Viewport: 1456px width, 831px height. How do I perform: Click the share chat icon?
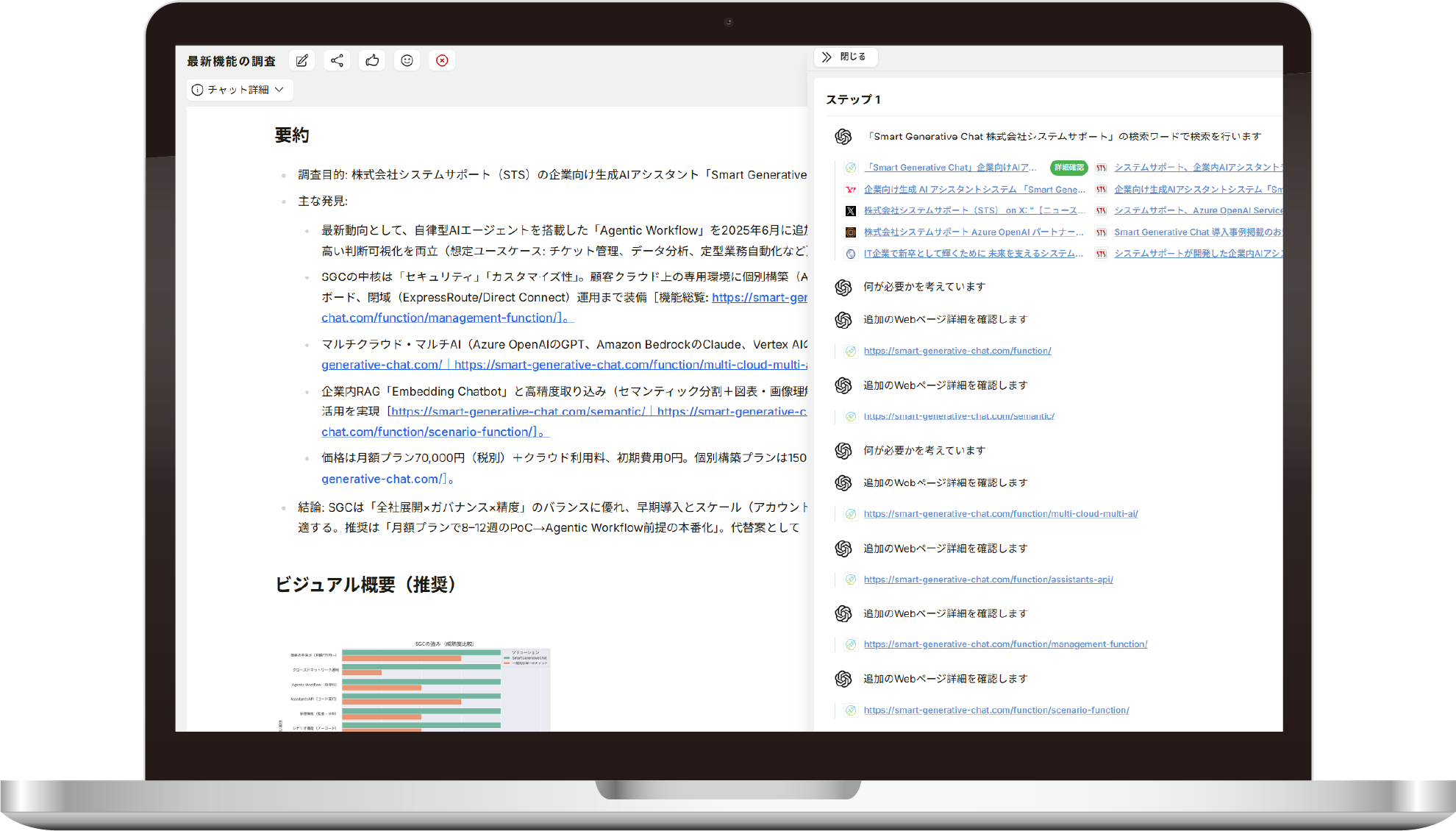pos(337,61)
